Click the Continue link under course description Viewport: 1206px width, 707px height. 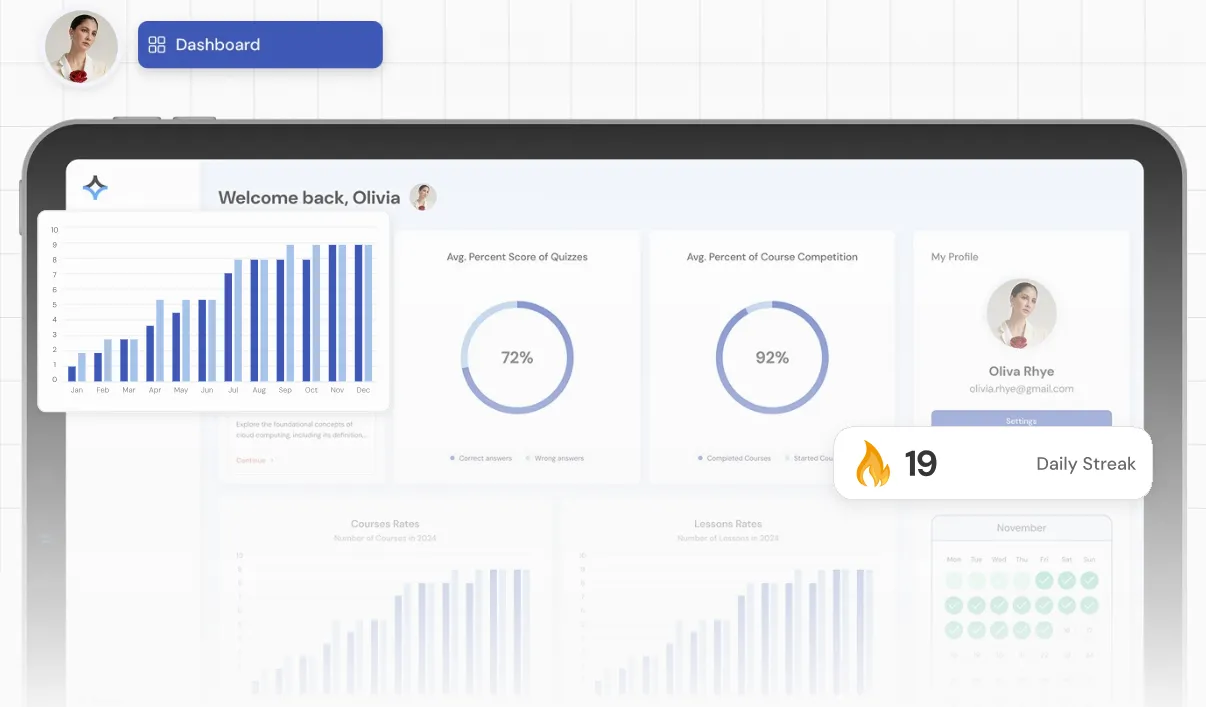tap(254, 460)
